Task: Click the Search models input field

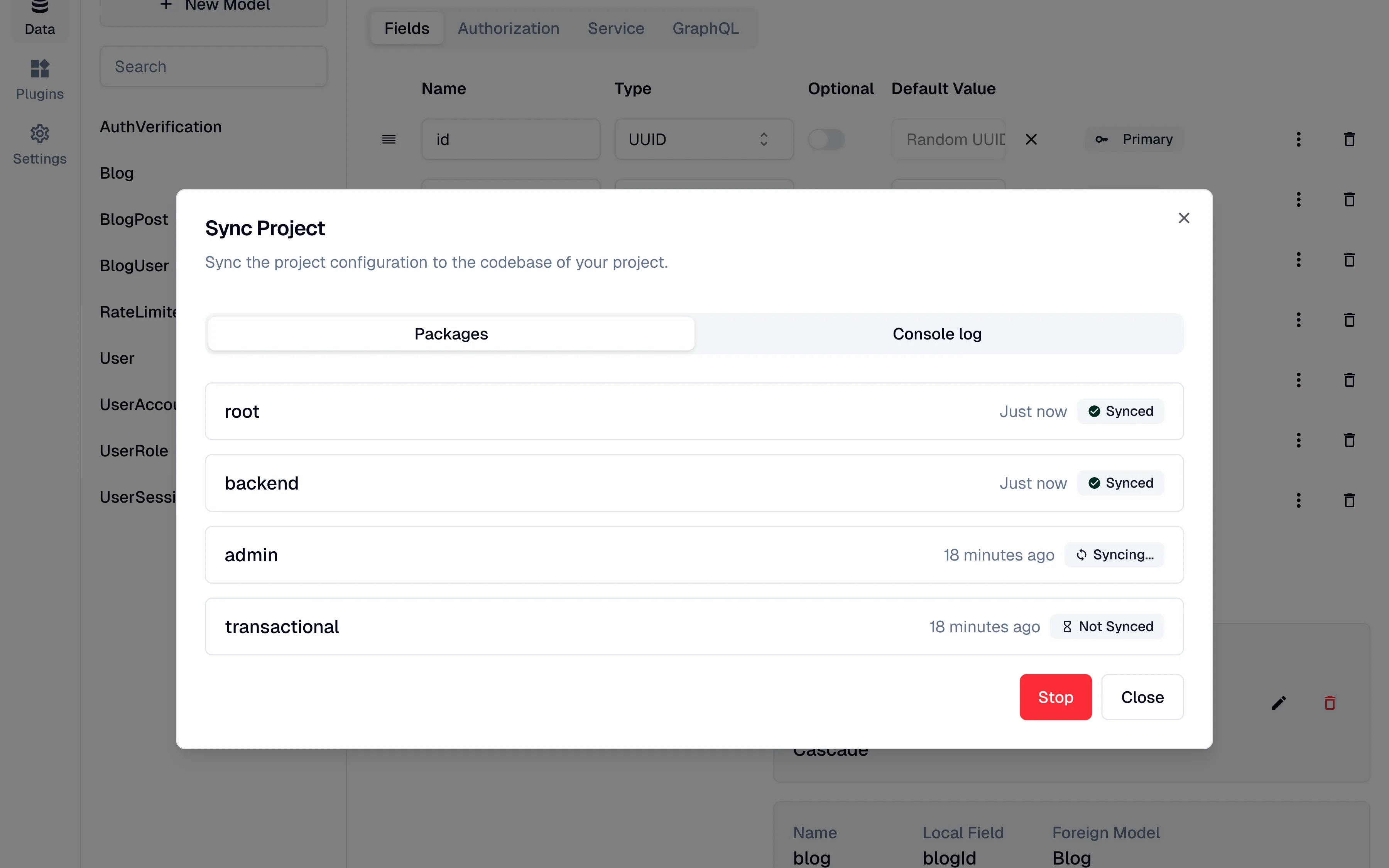Action: coord(213,66)
